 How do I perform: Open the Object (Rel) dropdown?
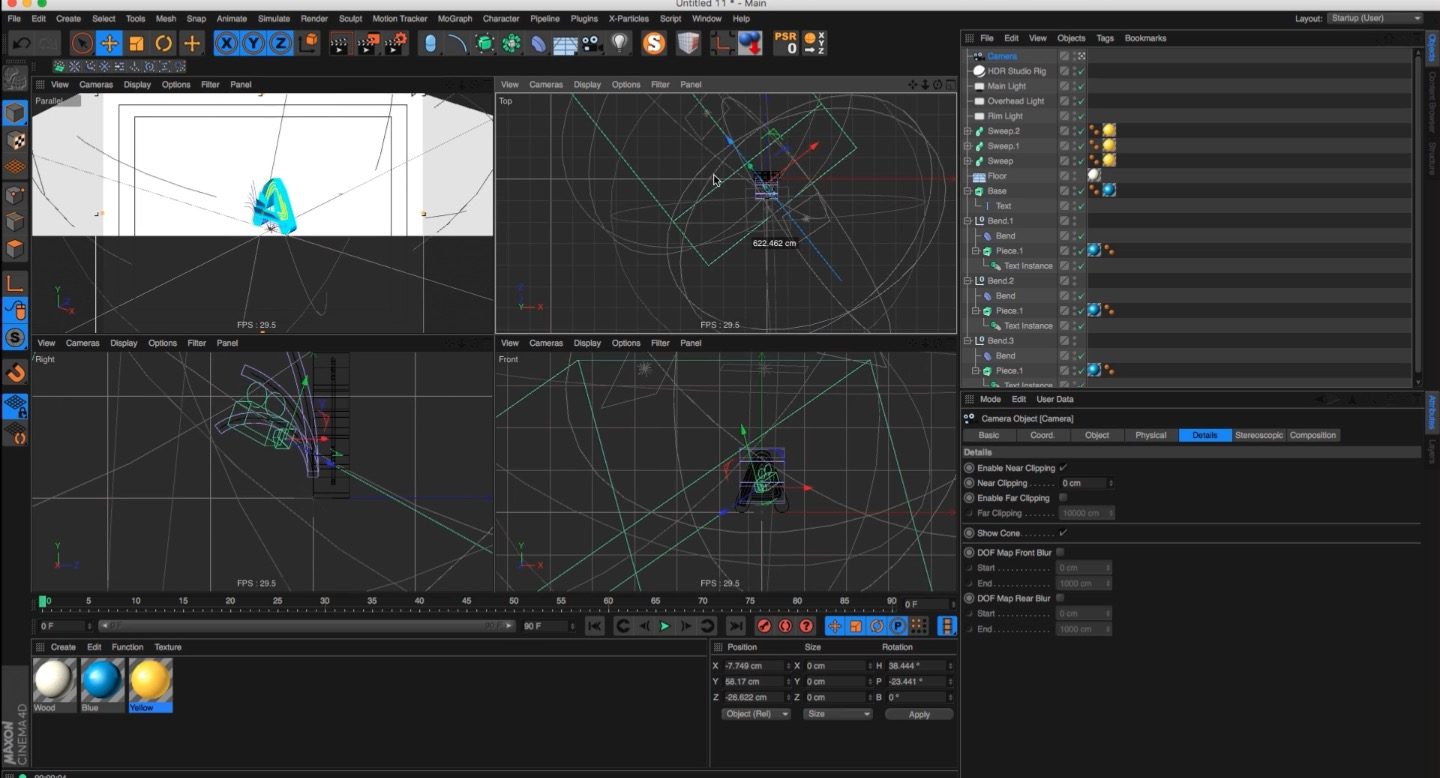pyautogui.click(x=756, y=714)
